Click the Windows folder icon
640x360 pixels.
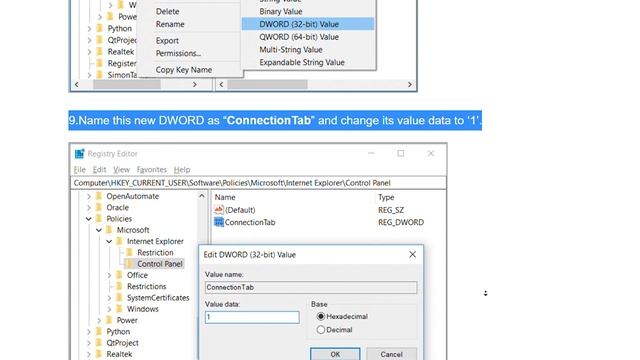click(x=120, y=309)
